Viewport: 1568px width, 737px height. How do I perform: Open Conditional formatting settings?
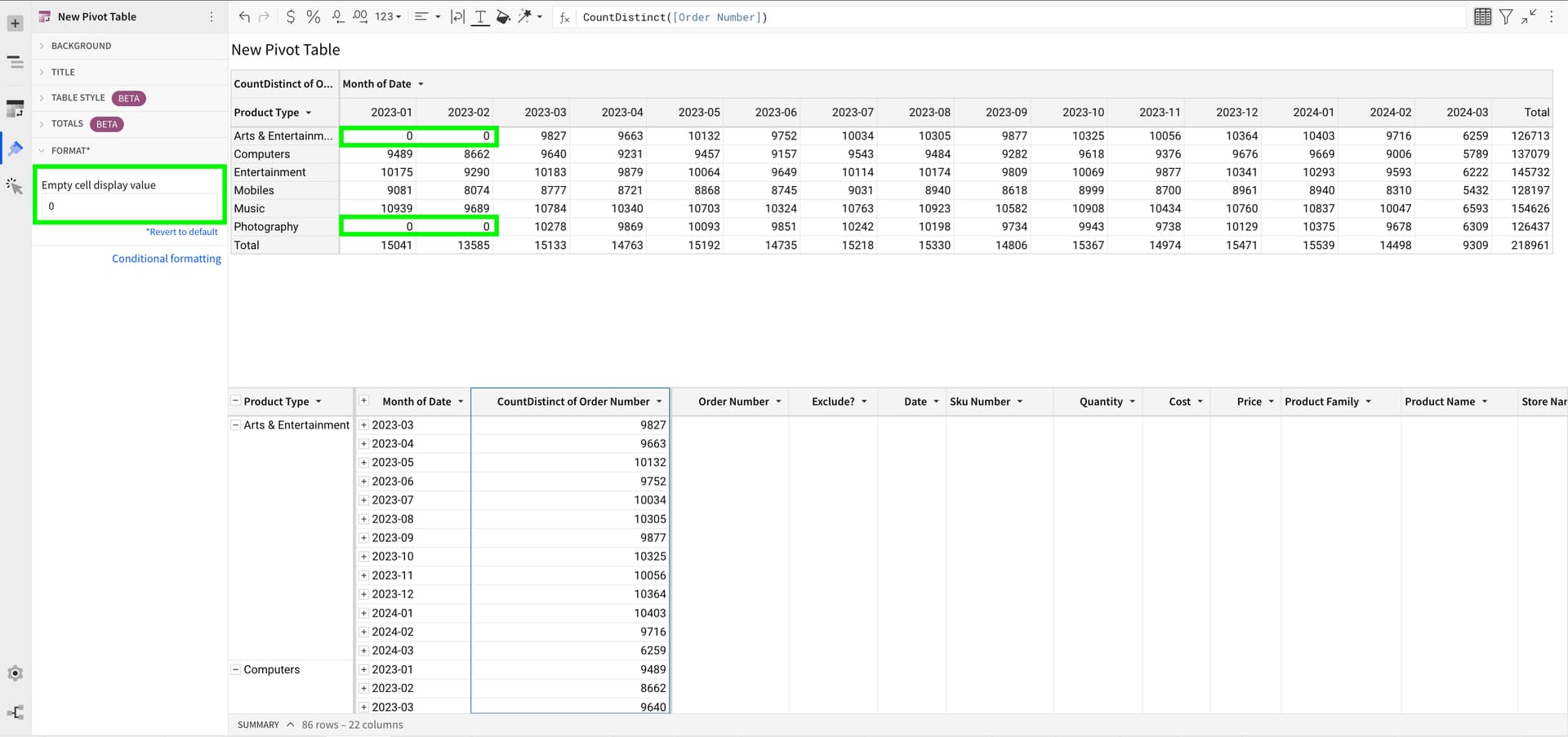(x=166, y=258)
